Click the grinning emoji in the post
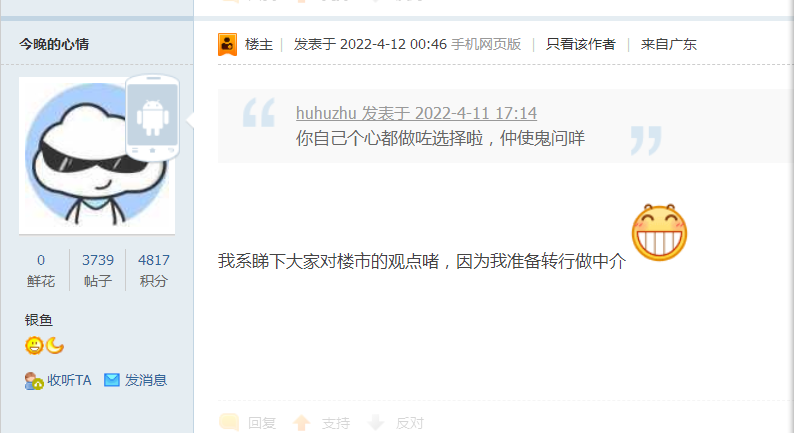The width and height of the screenshot is (799, 433). click(659, 233)
